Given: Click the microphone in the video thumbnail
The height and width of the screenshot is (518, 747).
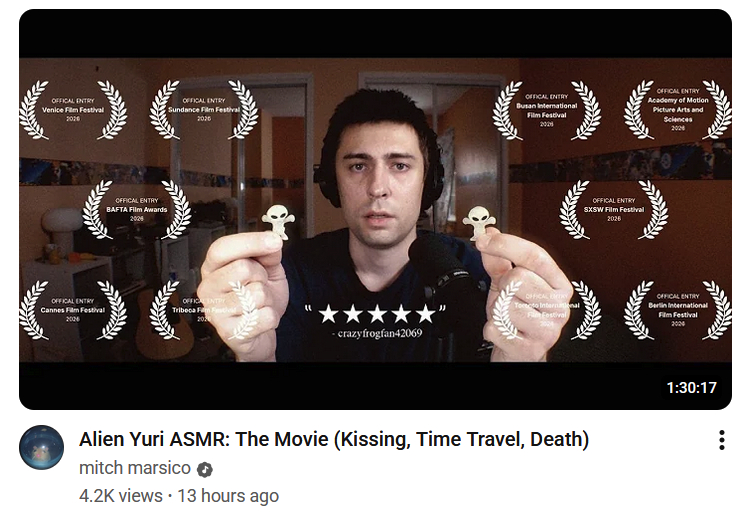Looking at the screenshot, I should point(441,267).
